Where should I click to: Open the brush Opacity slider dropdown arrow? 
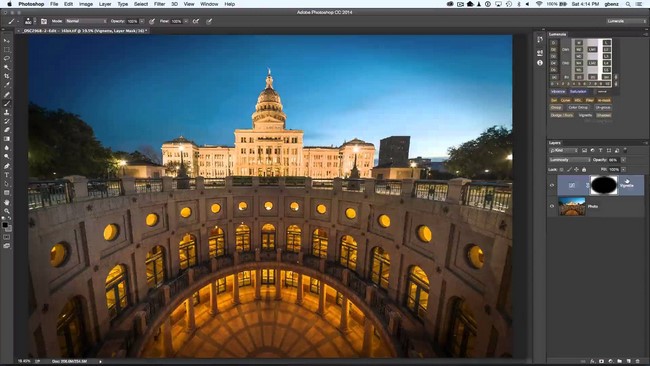pos(142,21)
